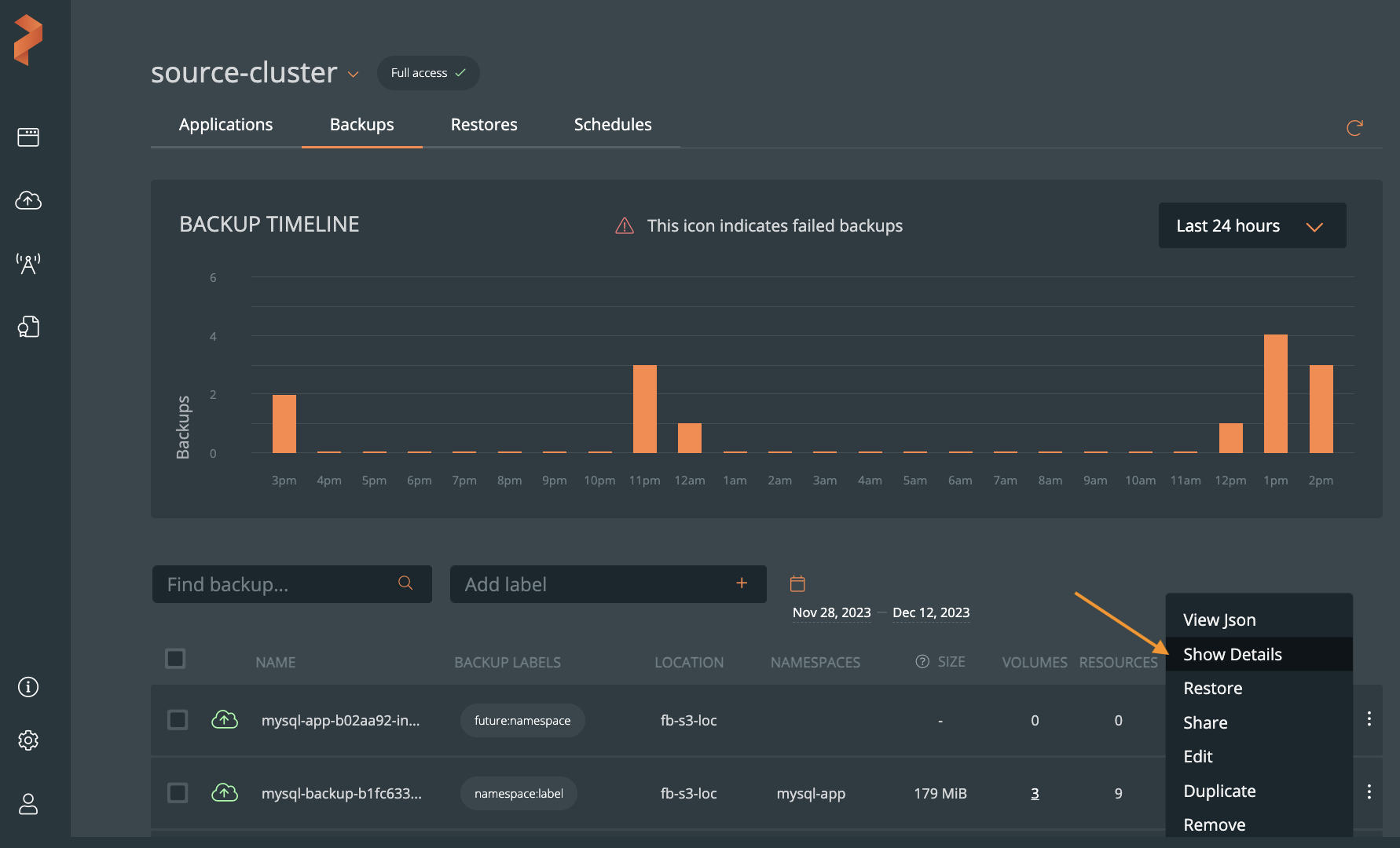
Task: Open the settings gear in sidebar
Action: coord(28,740)
